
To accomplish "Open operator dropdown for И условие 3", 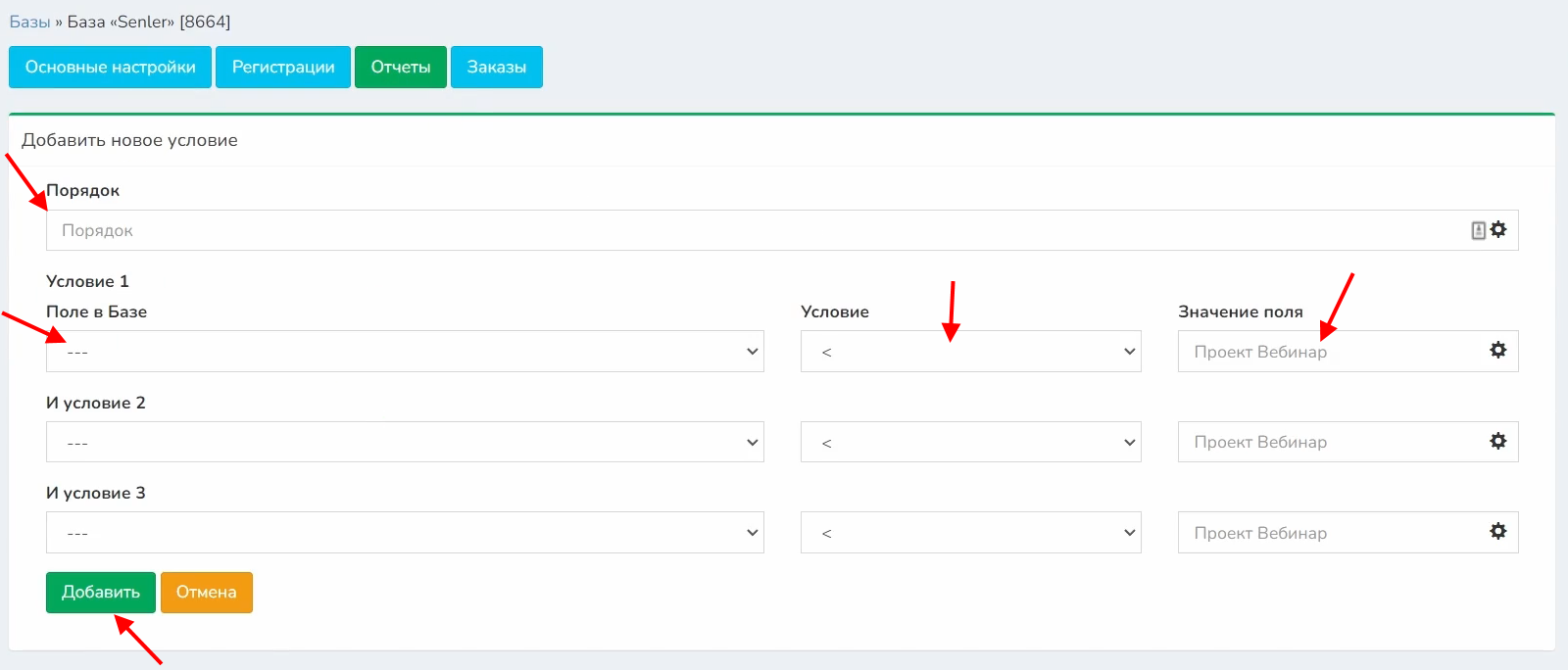I will [970, 533].
